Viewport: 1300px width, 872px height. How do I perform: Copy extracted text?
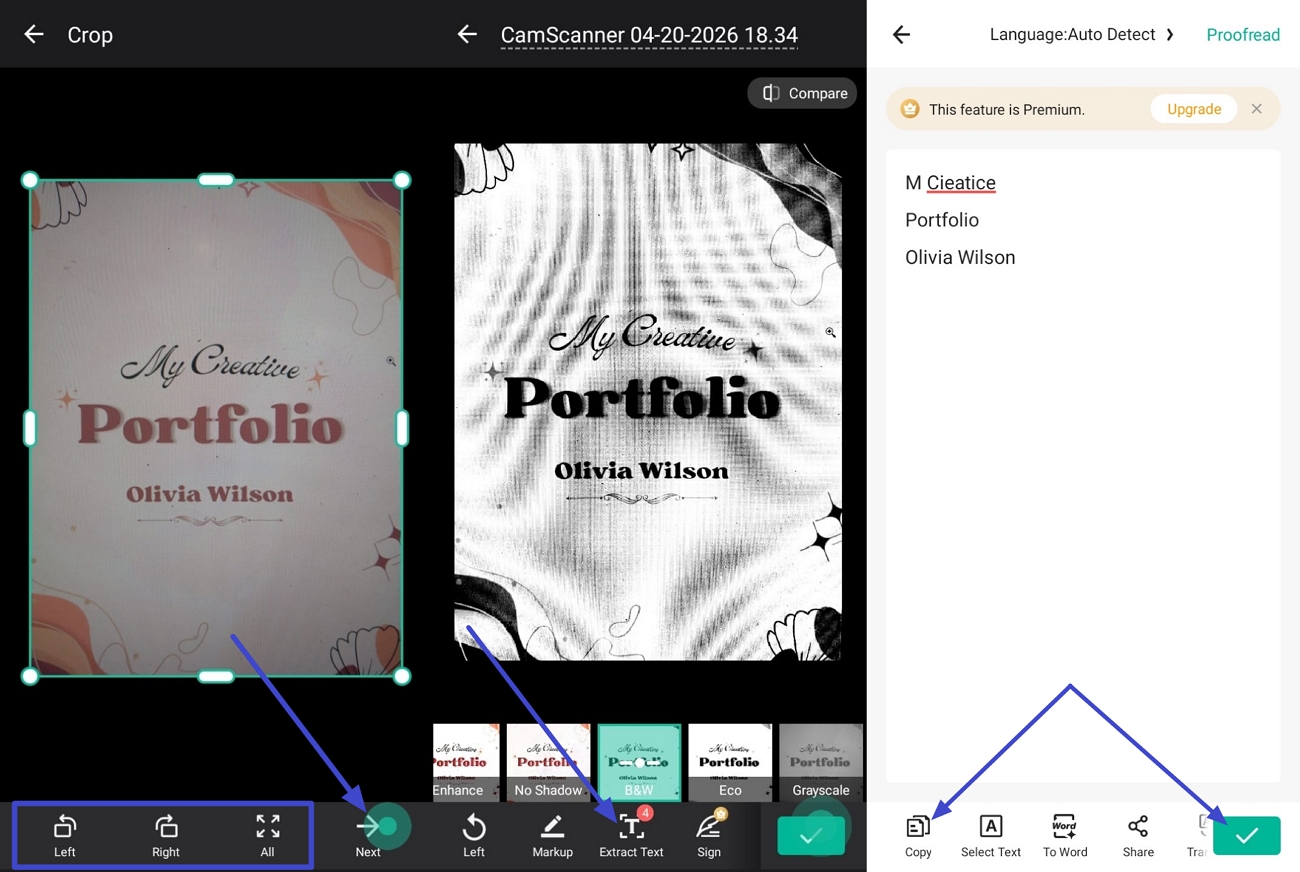tap(918, 836)
